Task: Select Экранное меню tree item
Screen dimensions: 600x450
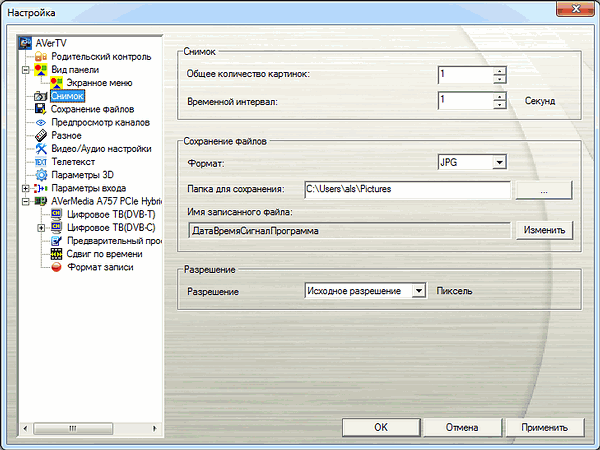Action: pos(99,83)
